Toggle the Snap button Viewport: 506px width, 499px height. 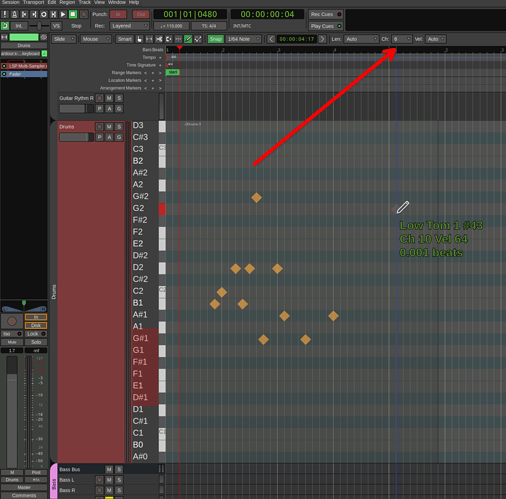coord(216,39)
